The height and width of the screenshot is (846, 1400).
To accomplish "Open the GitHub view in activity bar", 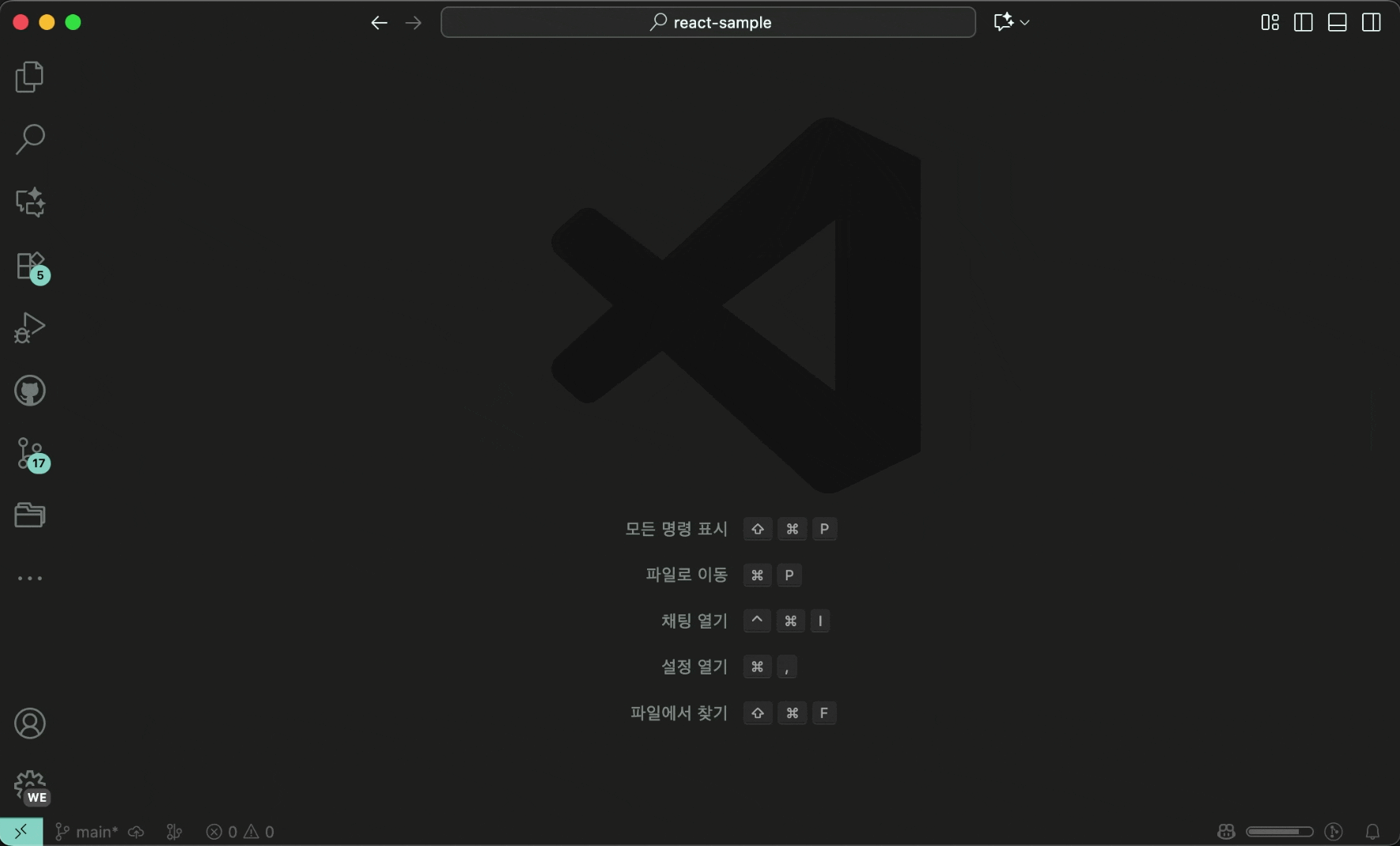I will pos(30,391).
